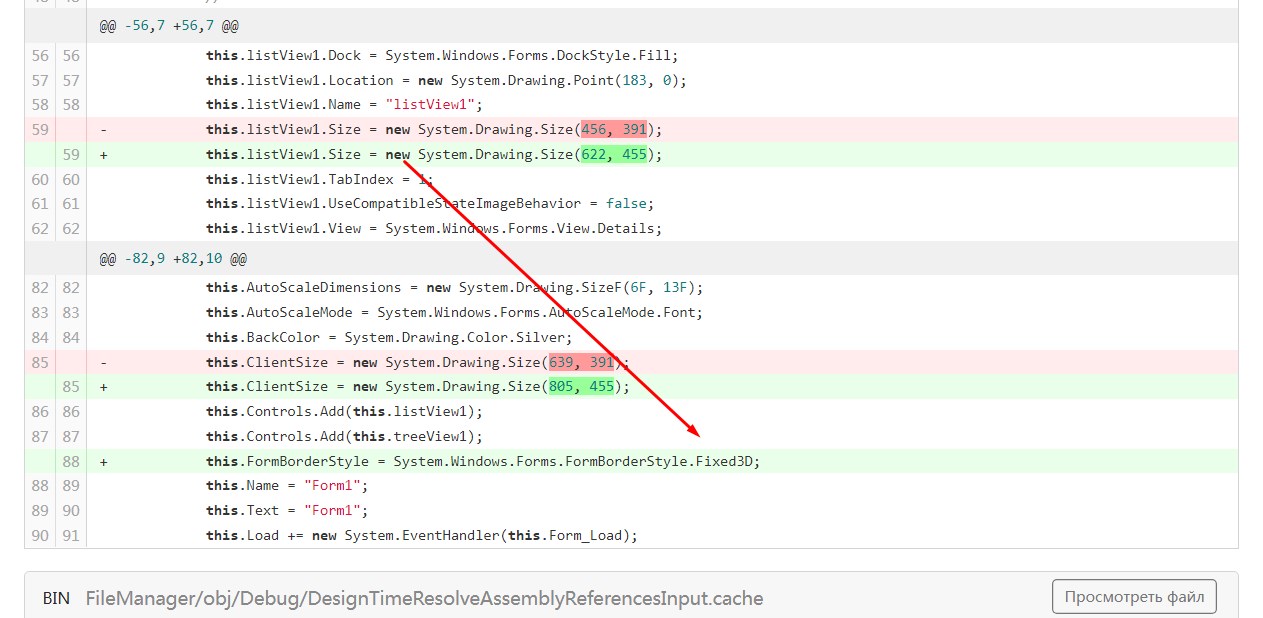
Task: Select the minus marker on deleted ClientSize line
Action: click(x=103, y=362)
